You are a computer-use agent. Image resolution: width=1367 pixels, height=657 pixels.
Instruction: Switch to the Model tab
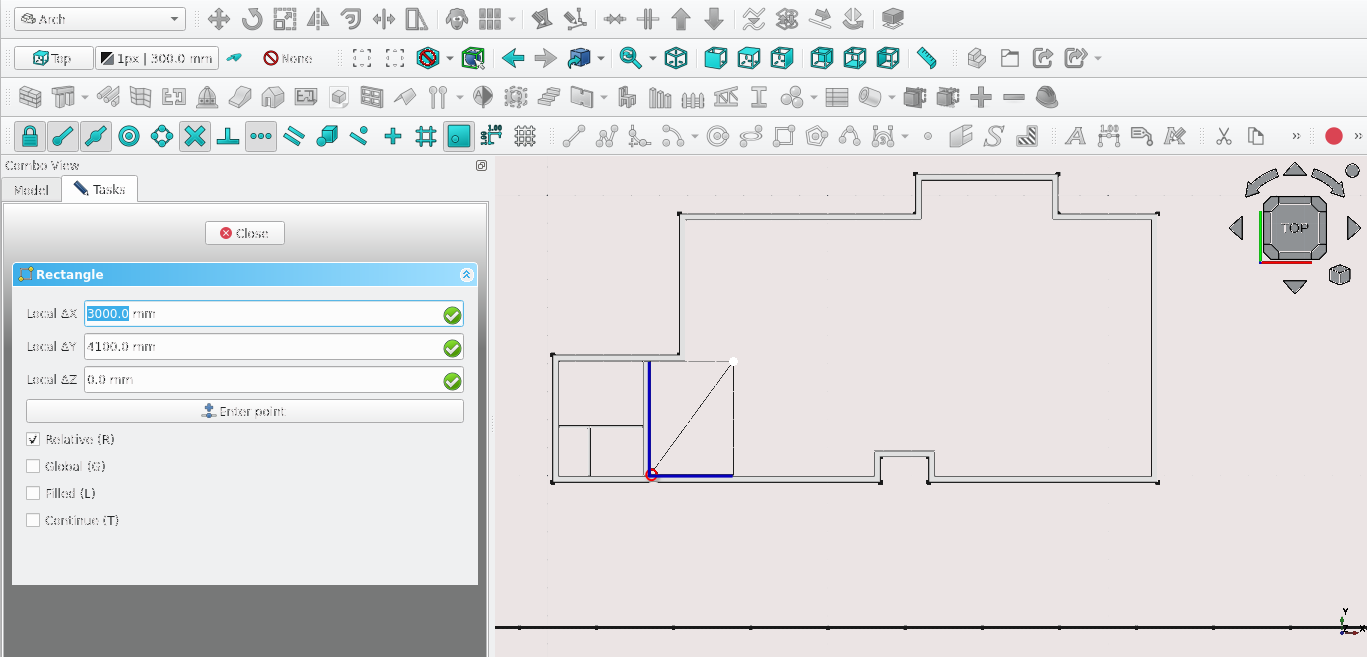31,189
